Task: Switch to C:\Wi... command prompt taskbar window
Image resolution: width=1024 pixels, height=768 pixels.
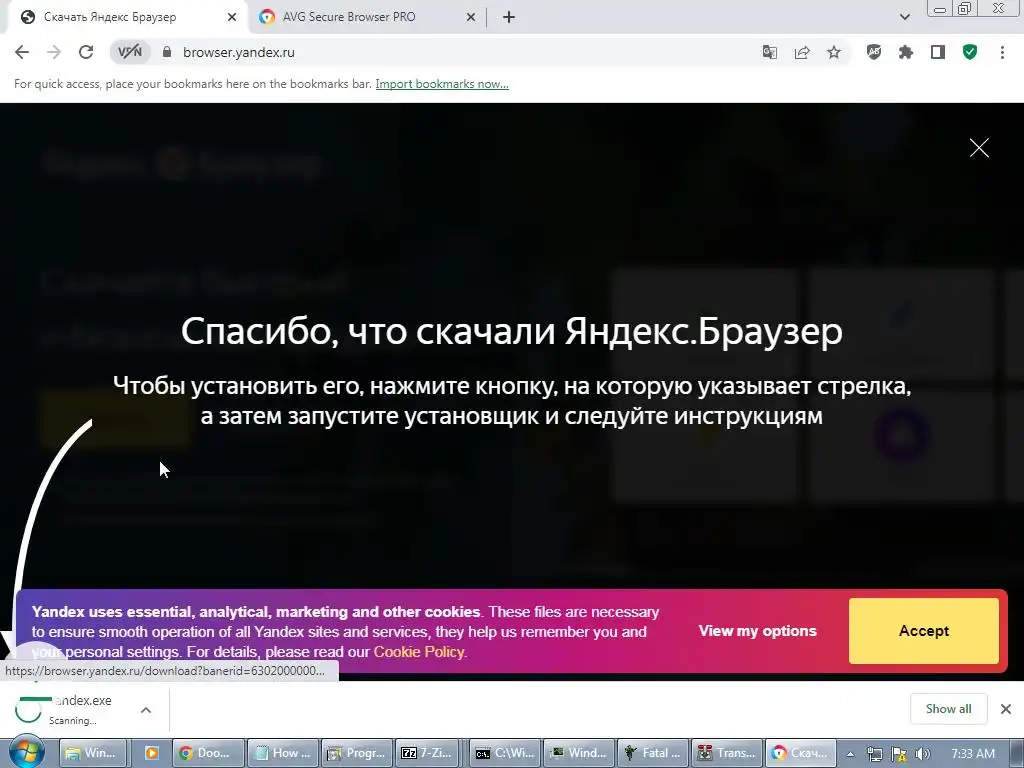Action: point(505,753)
